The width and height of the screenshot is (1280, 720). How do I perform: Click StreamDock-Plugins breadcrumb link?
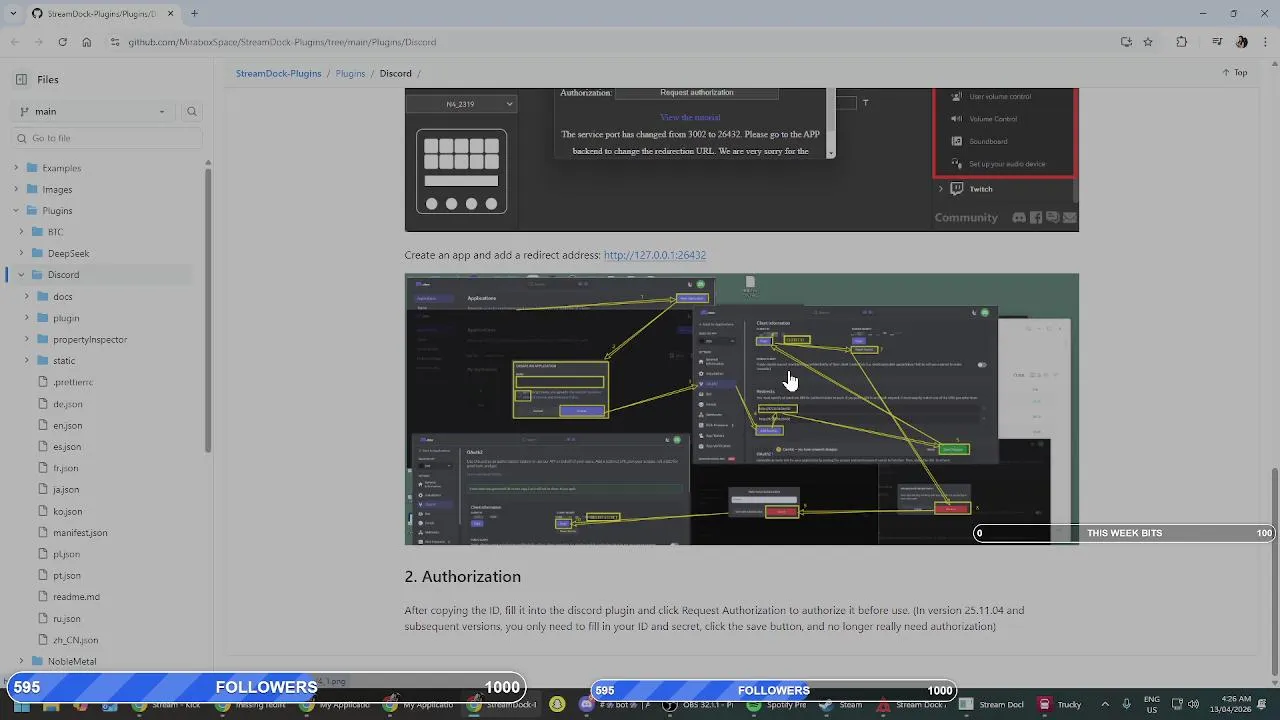278,73
